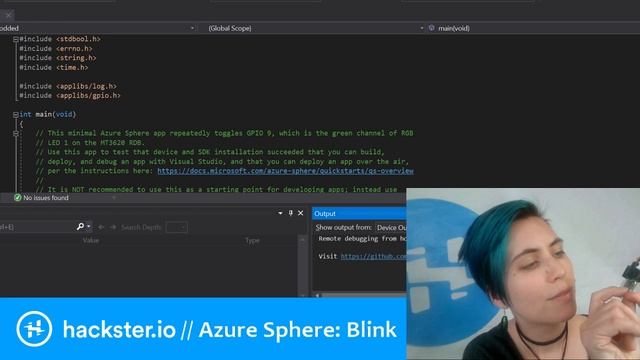Click the search forward arrow

click(x=113, y=227)
